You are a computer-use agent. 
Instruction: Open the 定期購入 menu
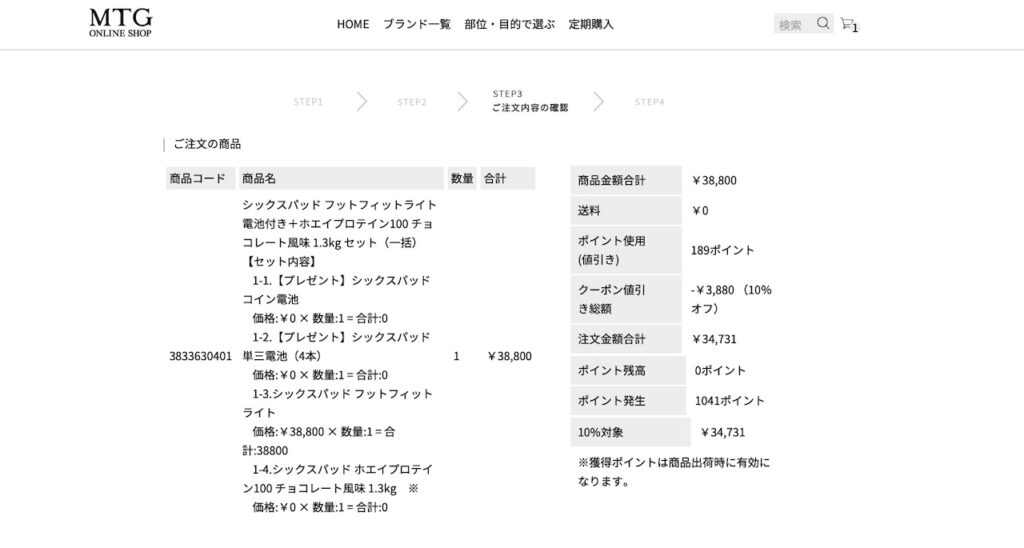[x=591, y=24]
